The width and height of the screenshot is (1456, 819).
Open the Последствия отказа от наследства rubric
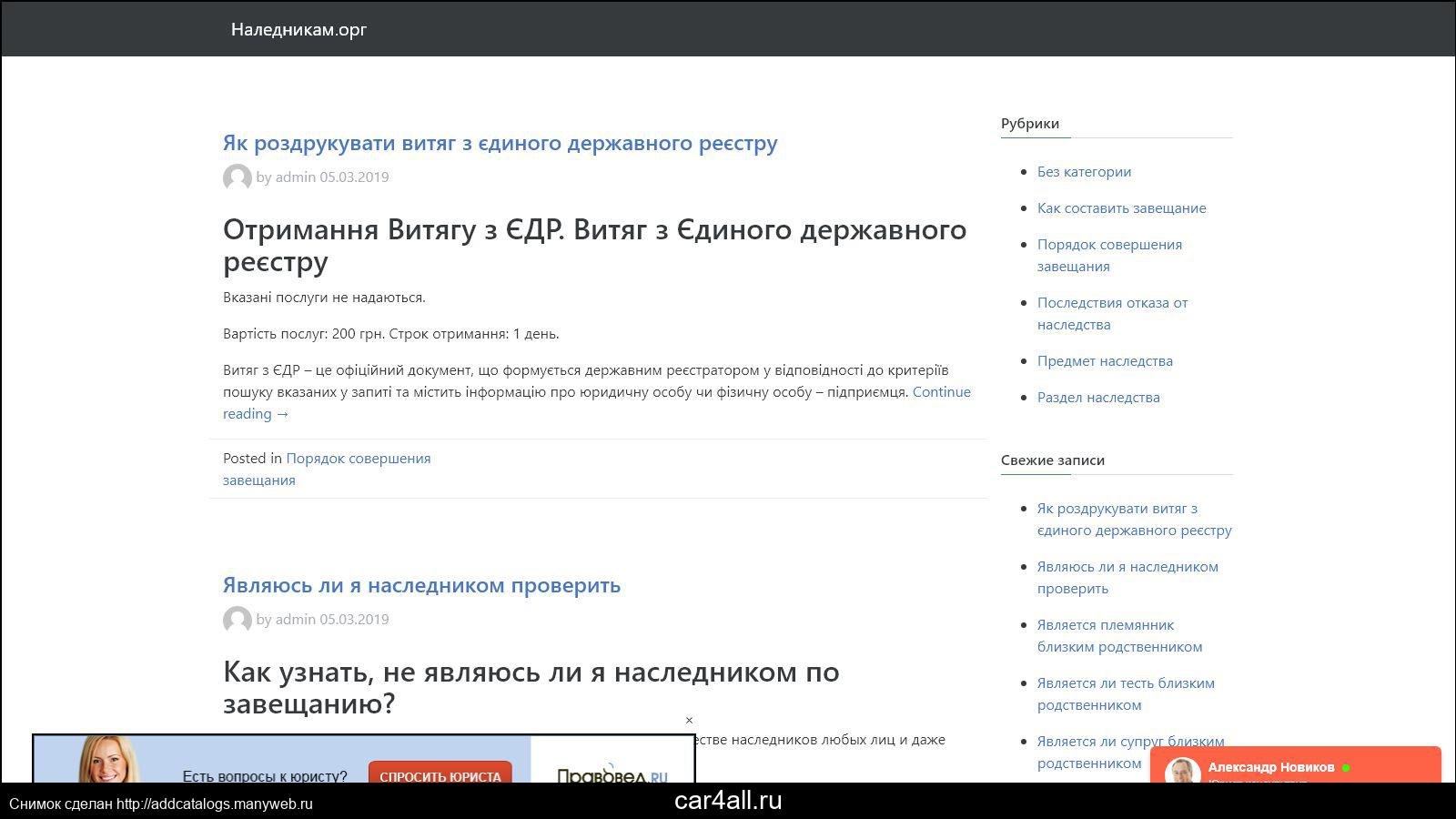(1112, 303)
